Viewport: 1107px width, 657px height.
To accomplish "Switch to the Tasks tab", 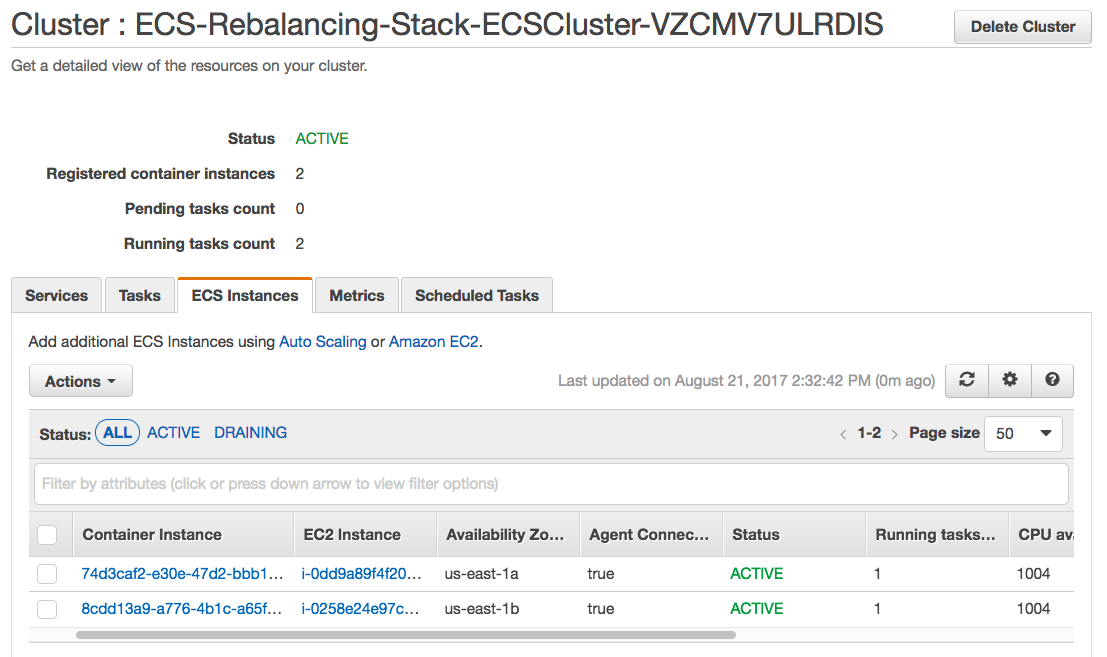I will click(140, 295).
